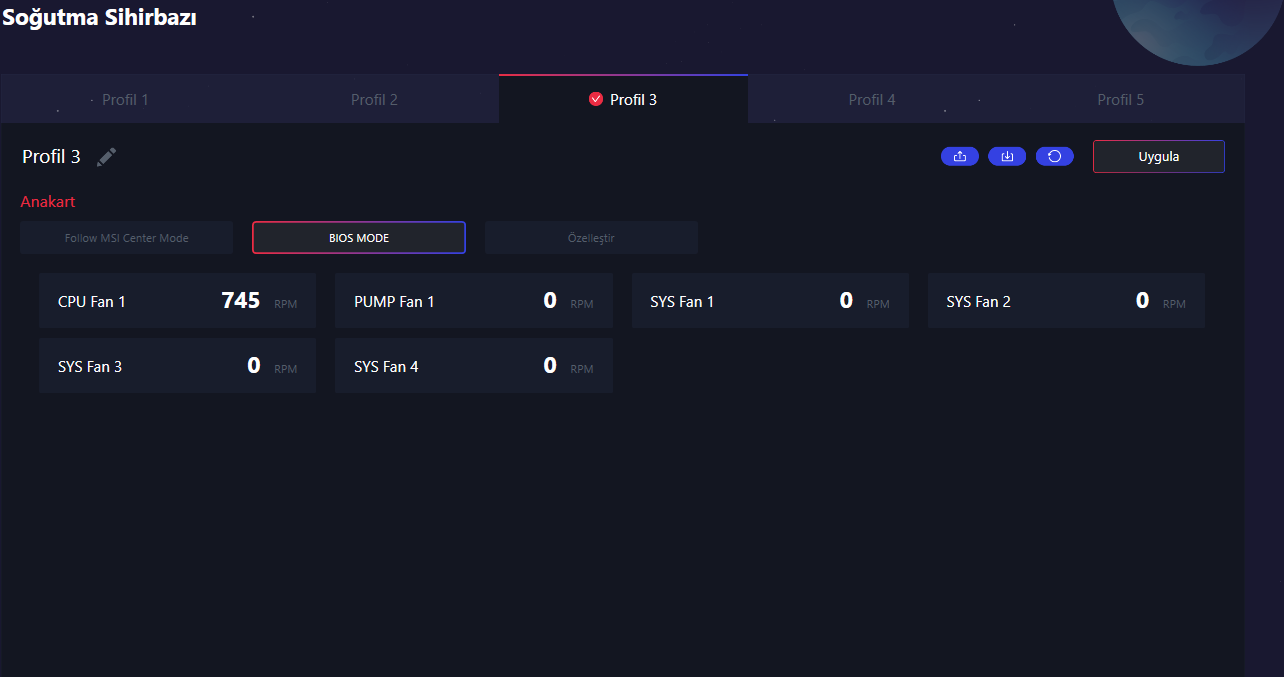Choose the SYS Fan 3 tile
The image size is (1284, 677).
(178, 366)
